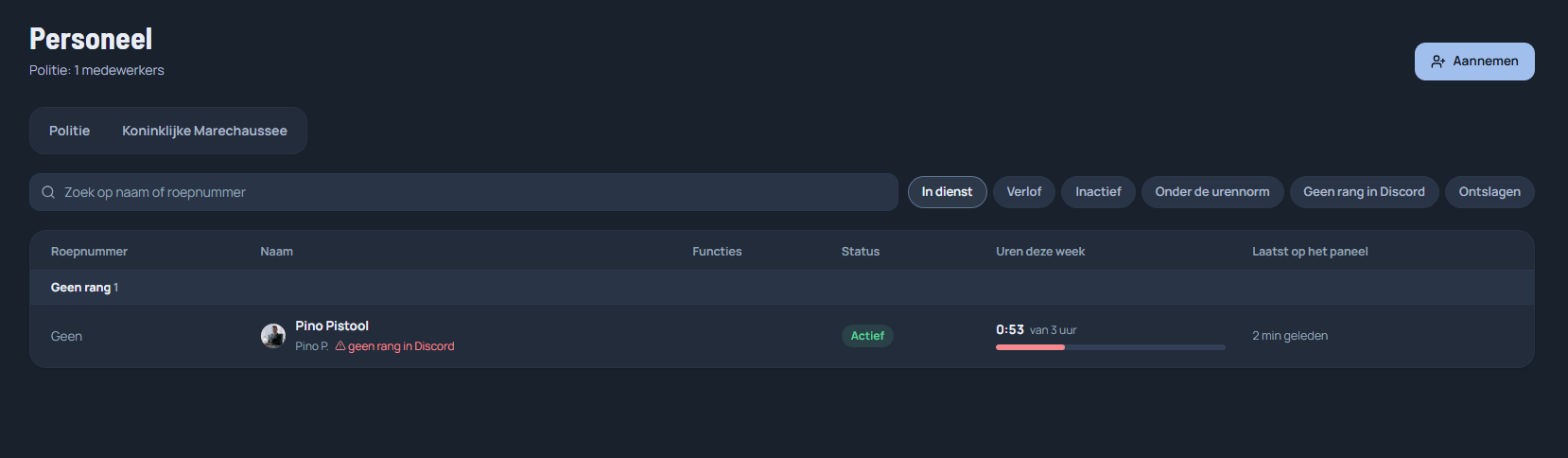The width and height of the screenshot is (1568, 458).
Task: Click the add-person icon in Aannemen
Action: (x=1437, y=62)
